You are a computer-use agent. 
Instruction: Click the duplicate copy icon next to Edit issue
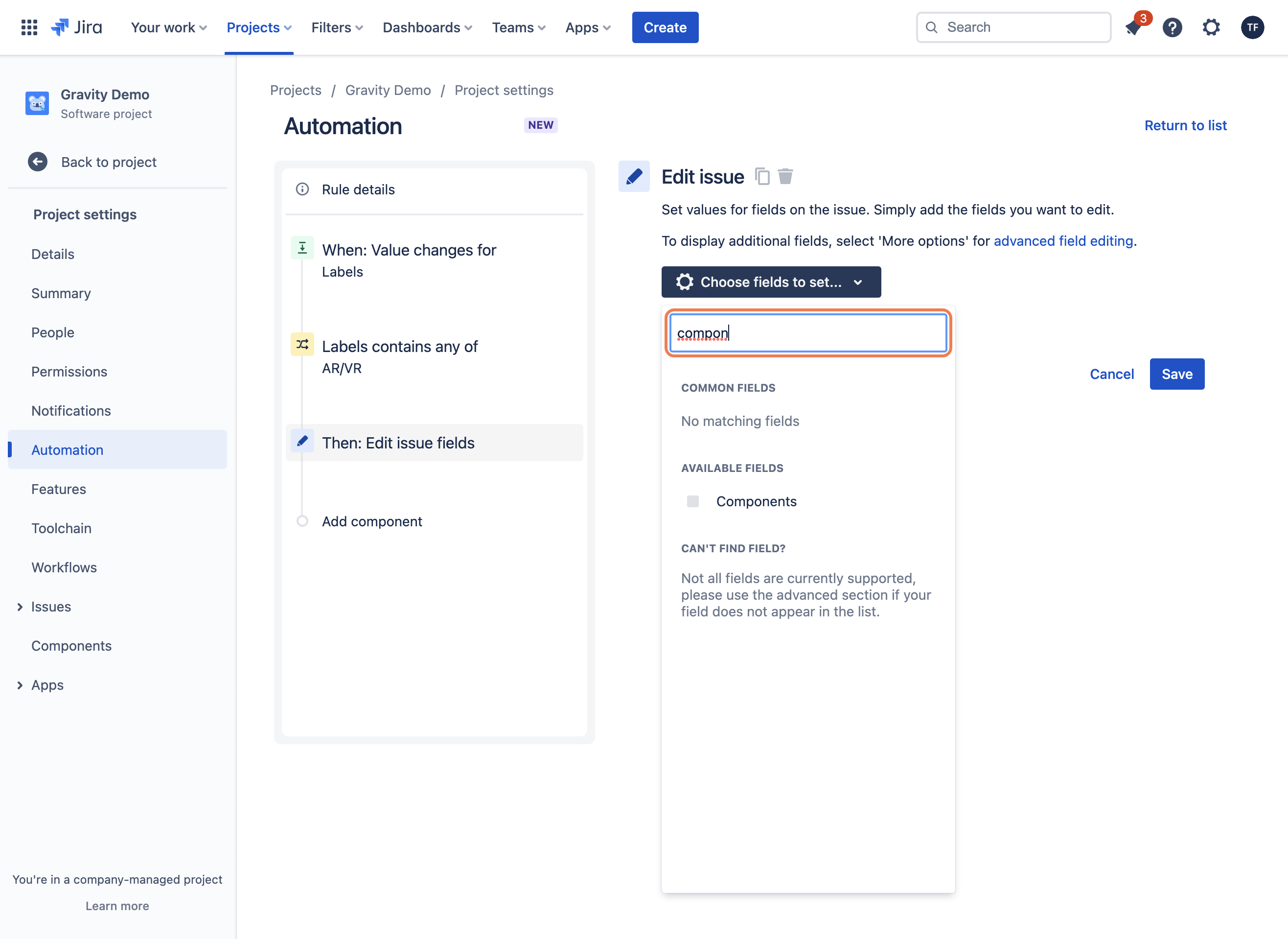762,177
